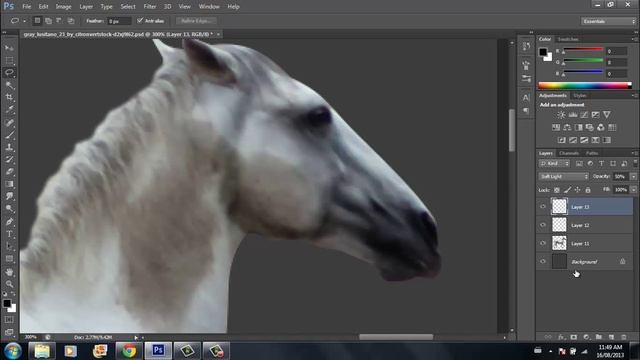Screen dimensions: 640x360
Task: Select the Gradient tool
Action: point(9,184)
